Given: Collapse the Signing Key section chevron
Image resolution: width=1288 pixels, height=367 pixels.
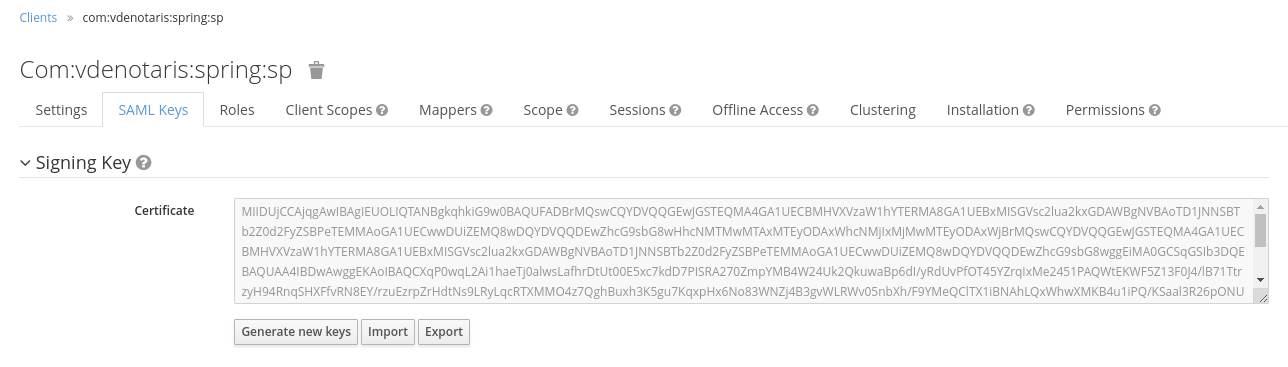Looking at the screenshot, I should [25, 163].
